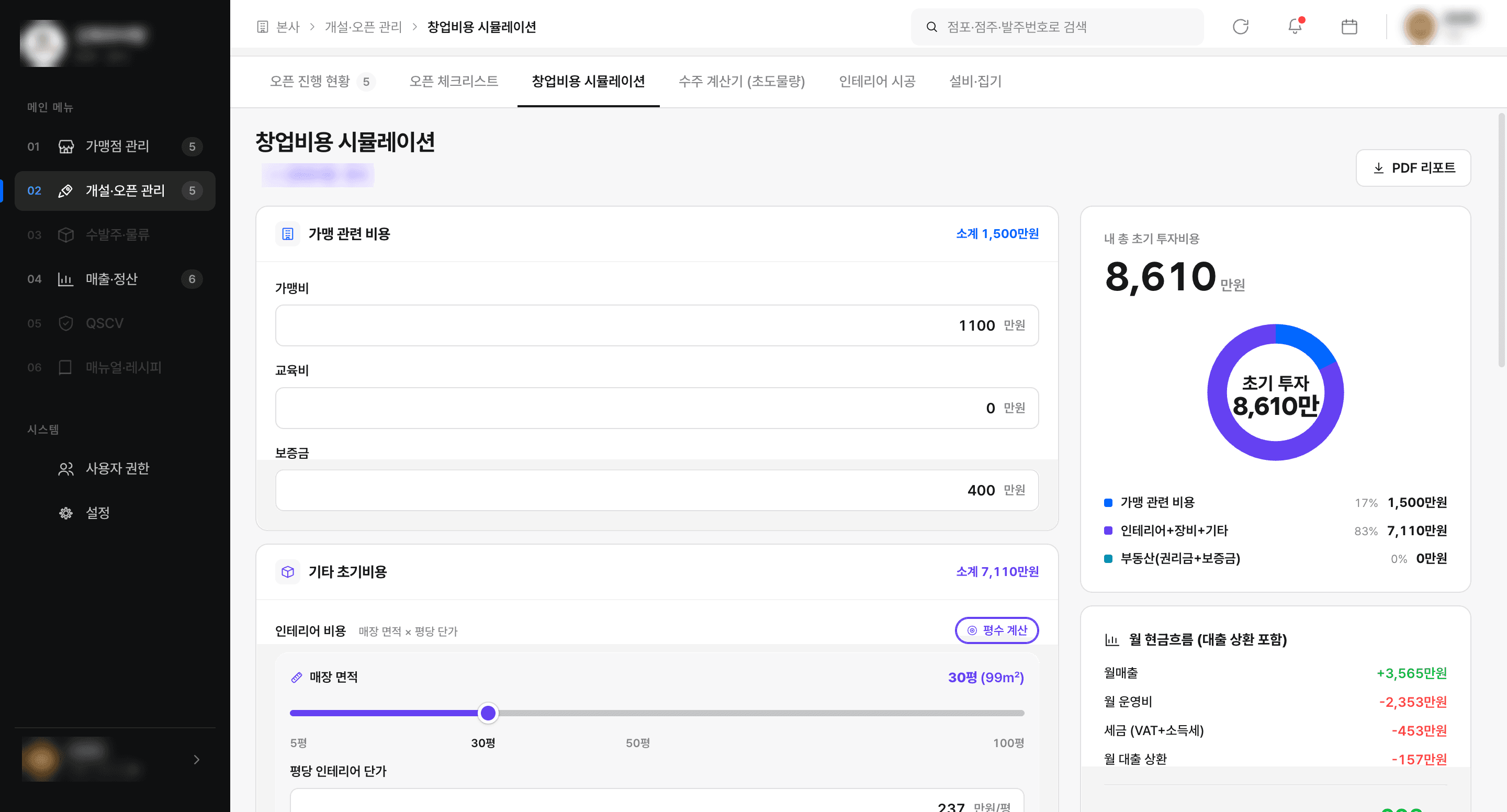Click the 교육비 input field

(x=656, y=408)
